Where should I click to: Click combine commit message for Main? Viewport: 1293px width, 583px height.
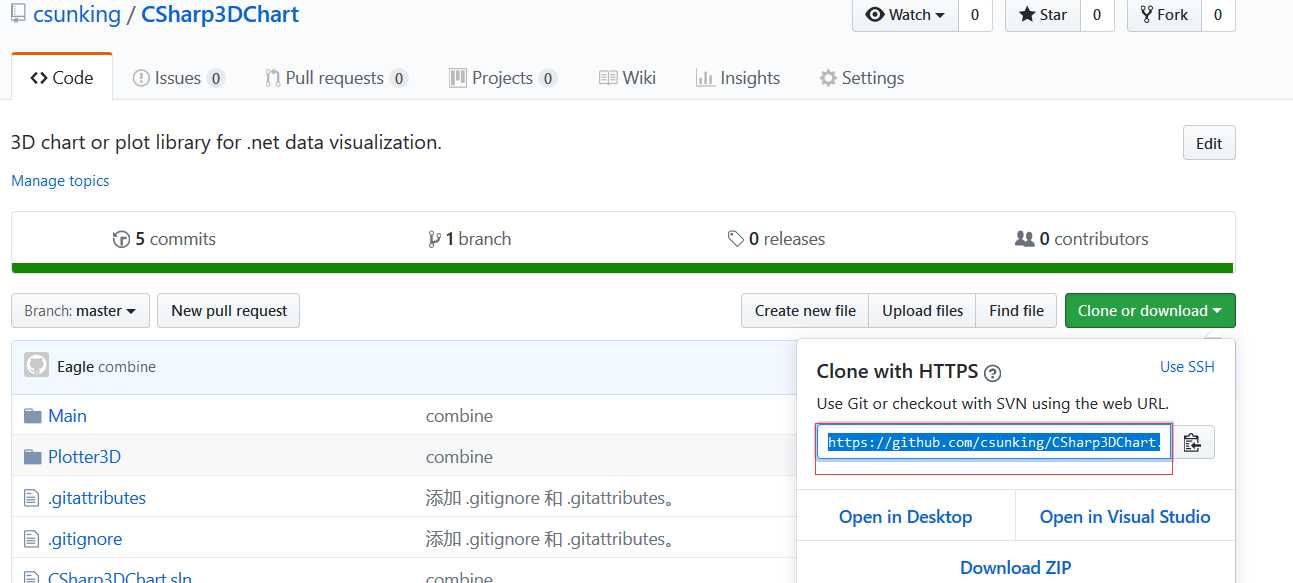(x=459, y=416)
